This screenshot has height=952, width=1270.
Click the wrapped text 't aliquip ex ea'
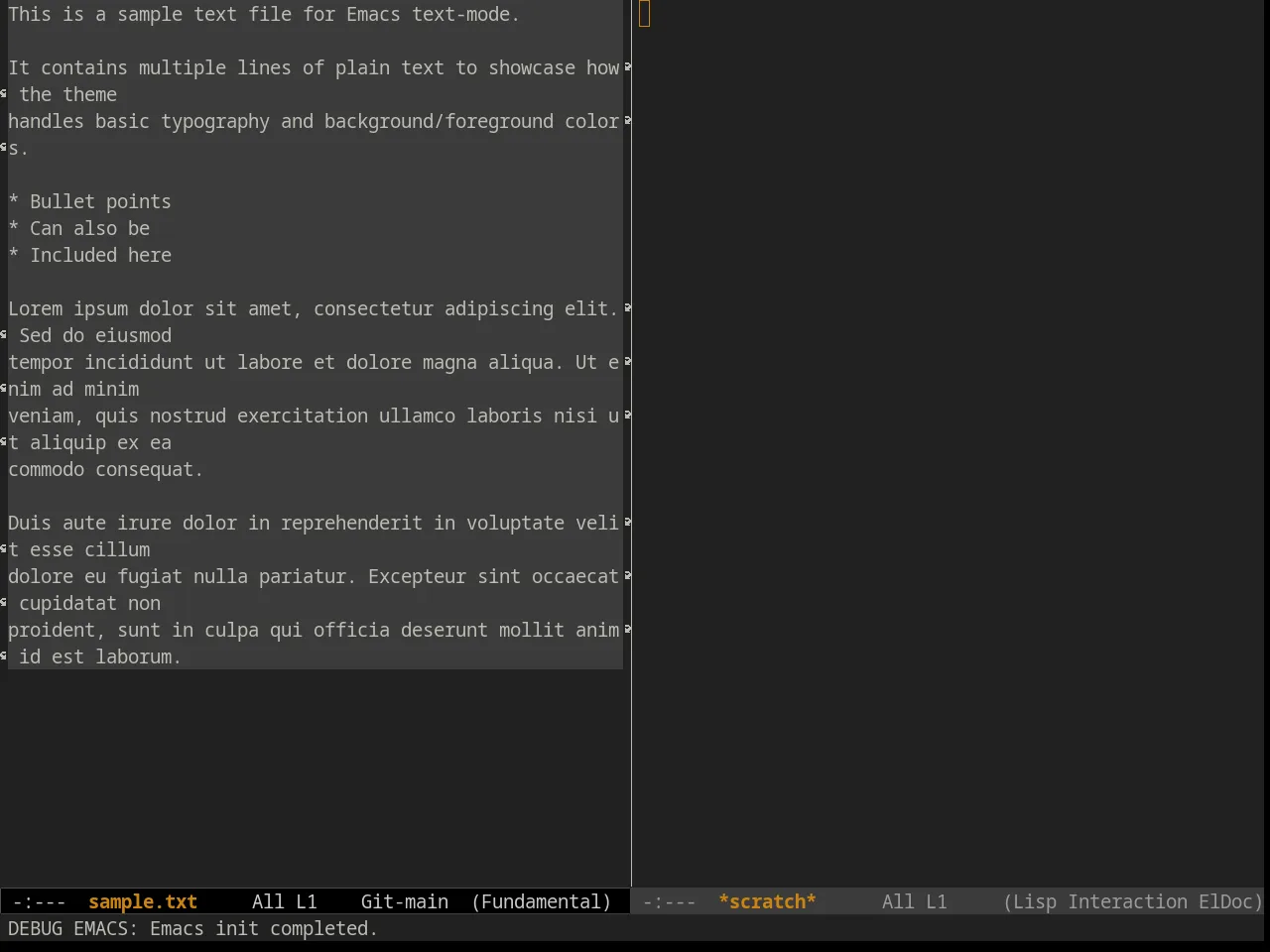tap(89, 442)
